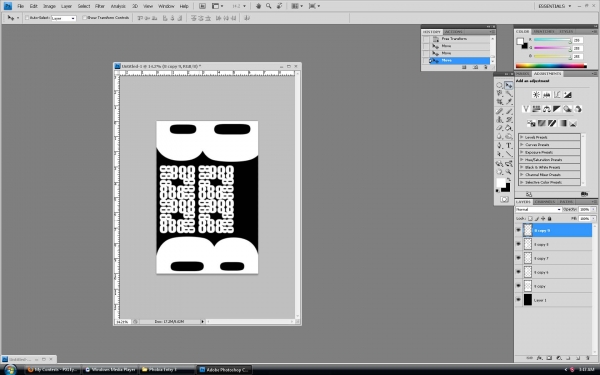Open the Filter menu
The height and width of the screenshot is (375, 600).
100,6
